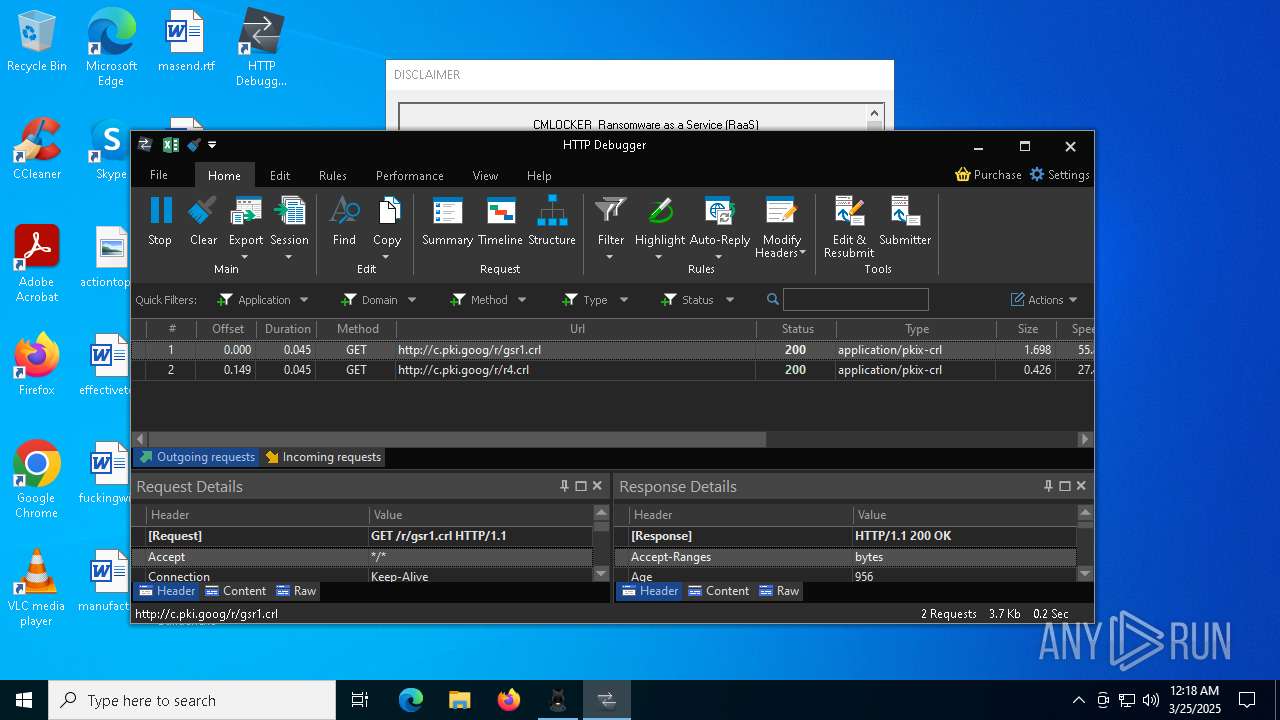This screenshot has height=720, width=1280.
Task: Open Microsoft Edge from the taskbar
Action: coord(411,700)
